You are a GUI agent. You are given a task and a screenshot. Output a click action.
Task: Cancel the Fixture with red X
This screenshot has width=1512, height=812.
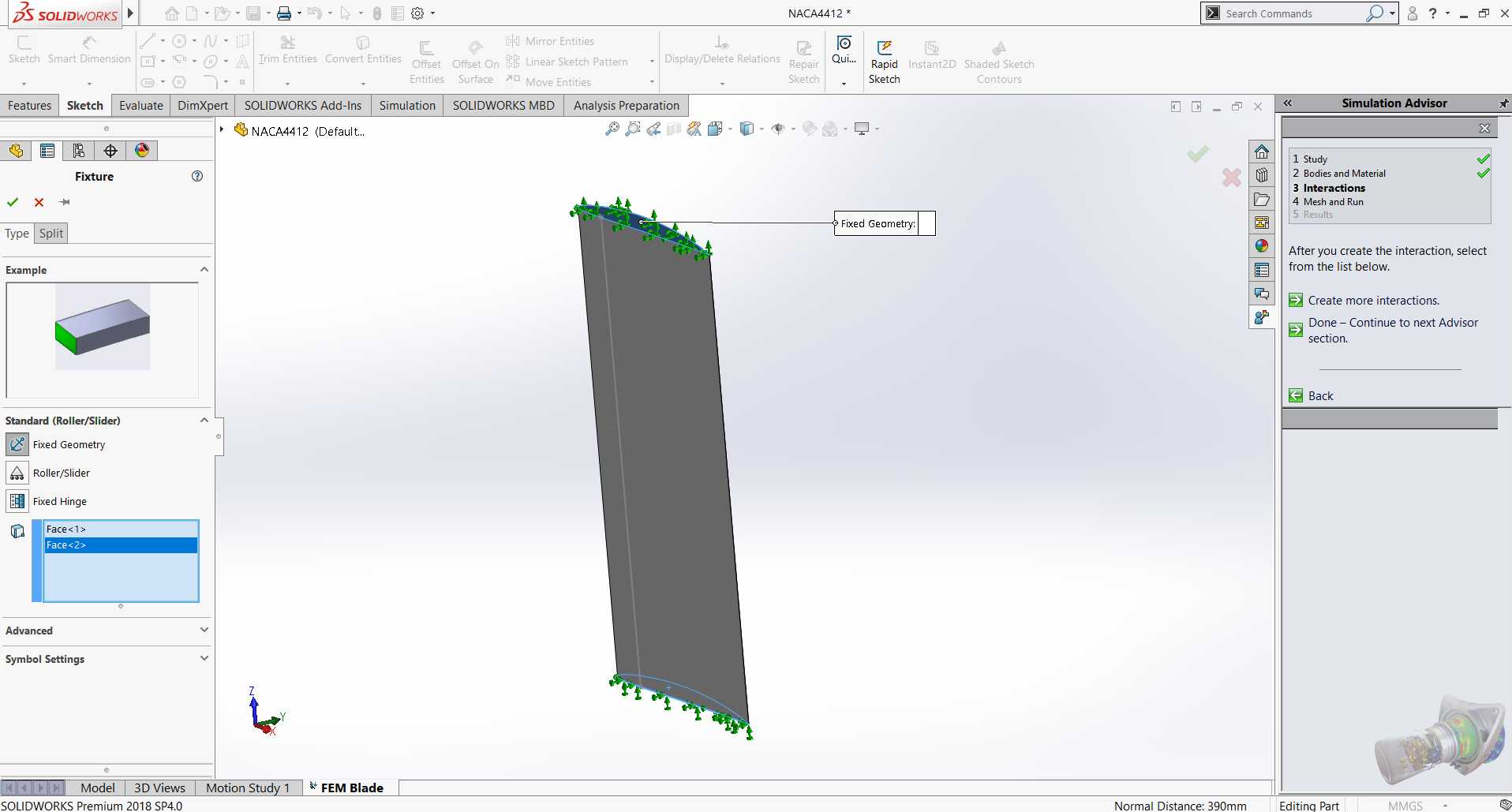(x=39, y=202)
